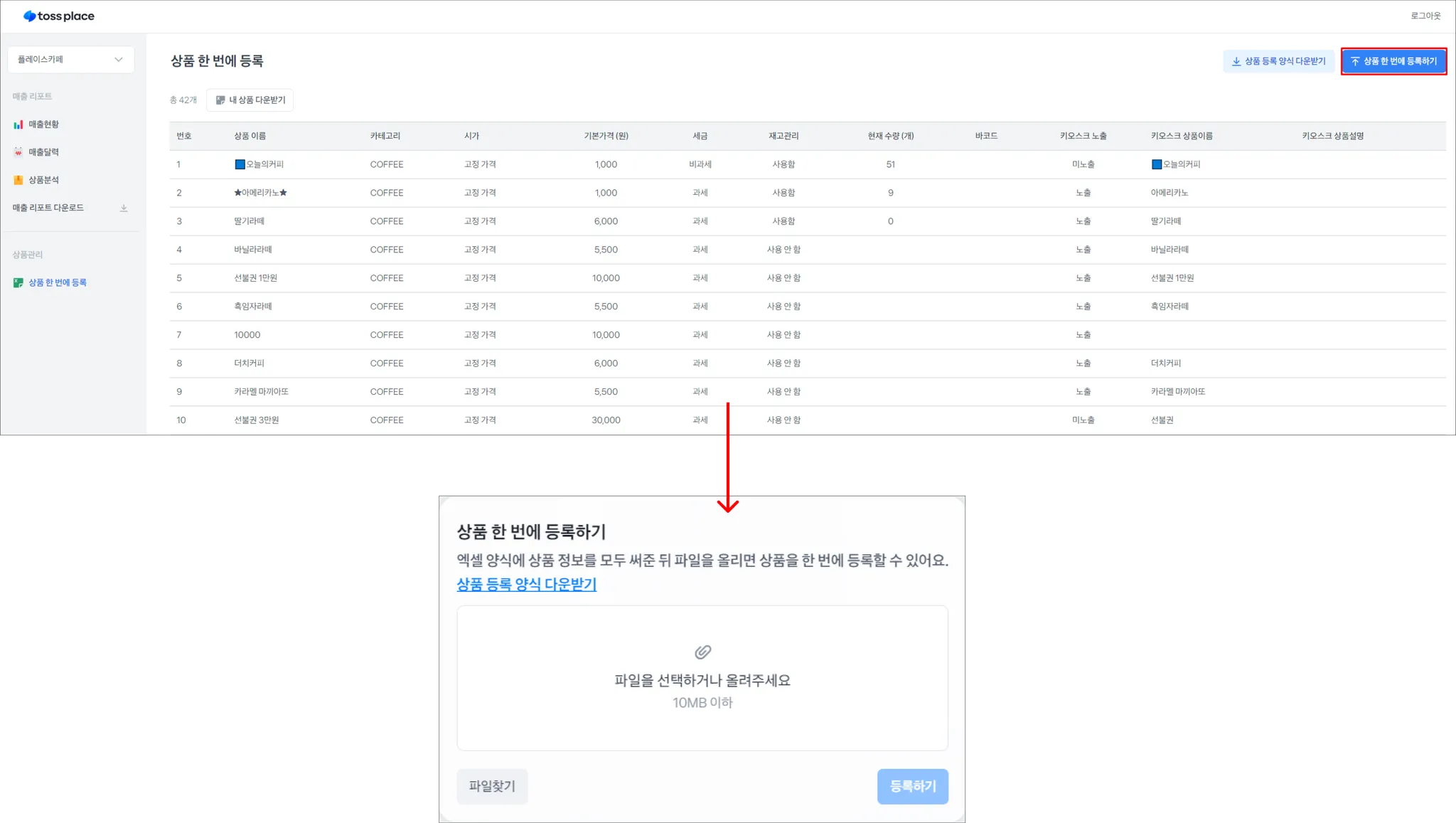This screenshot has height=823, width=1456.
Task: Select 매출 리포트 다운로드 menu item
Action: (48, 208)
